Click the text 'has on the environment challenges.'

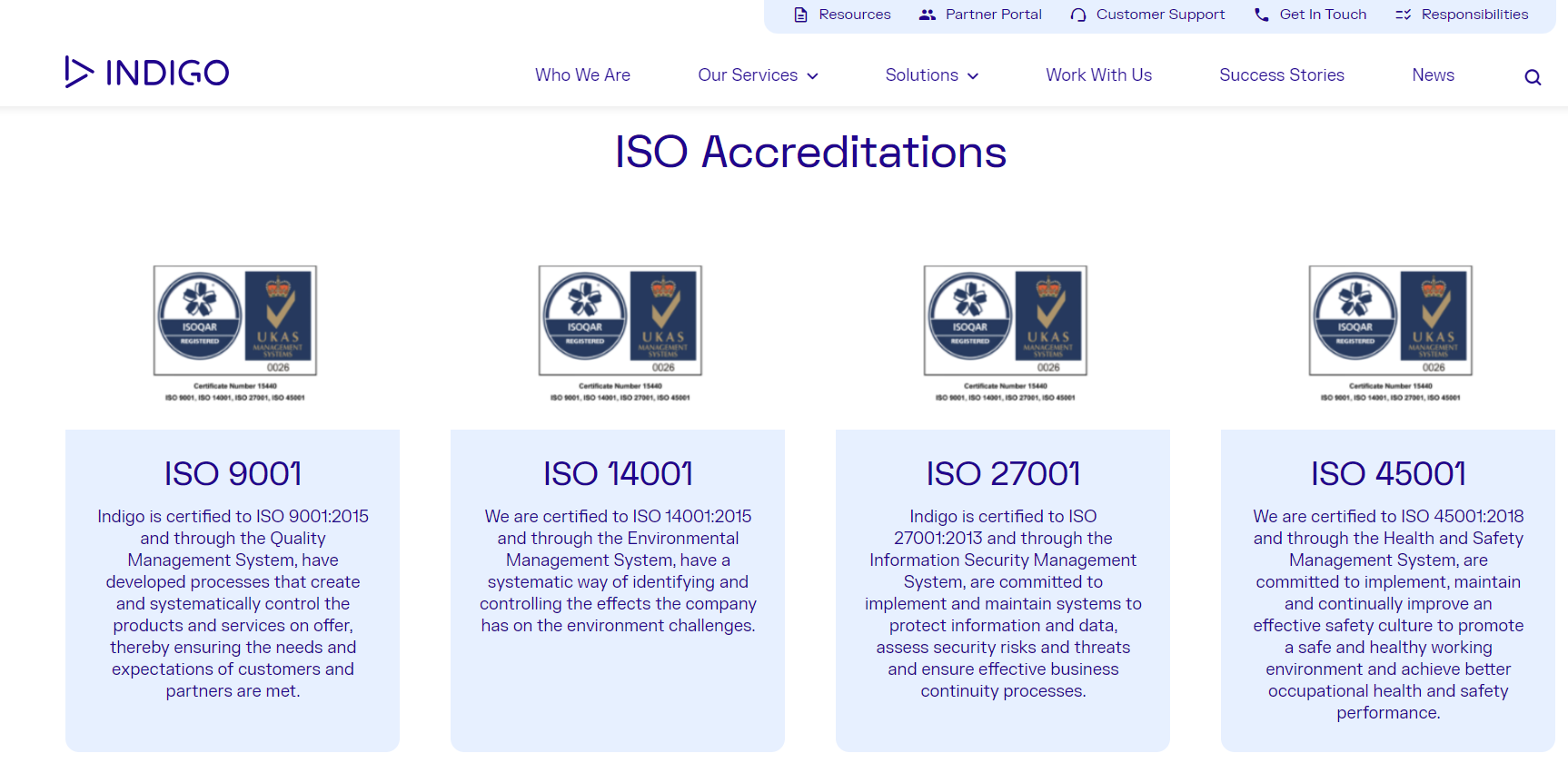click(618, 625)
